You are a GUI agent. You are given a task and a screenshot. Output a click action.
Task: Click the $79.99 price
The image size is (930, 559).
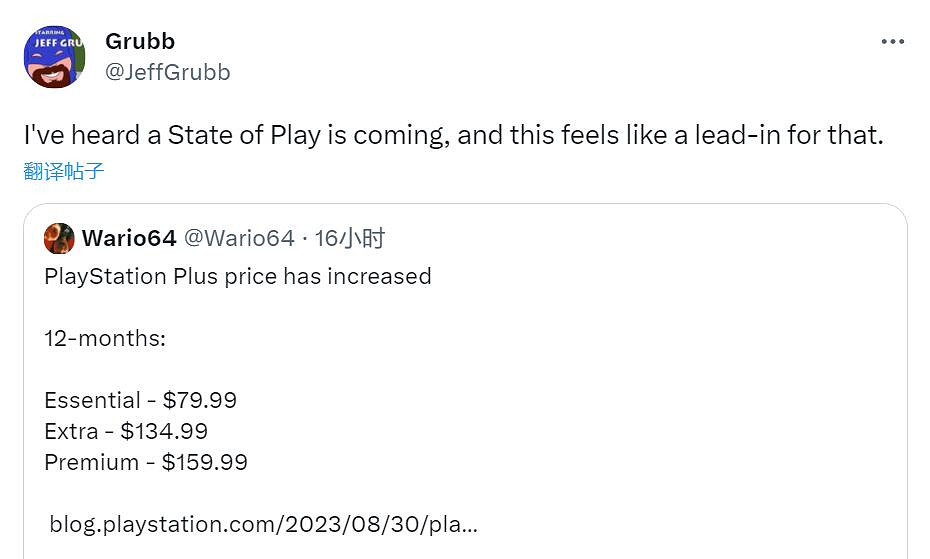click(x=200, y=400)
